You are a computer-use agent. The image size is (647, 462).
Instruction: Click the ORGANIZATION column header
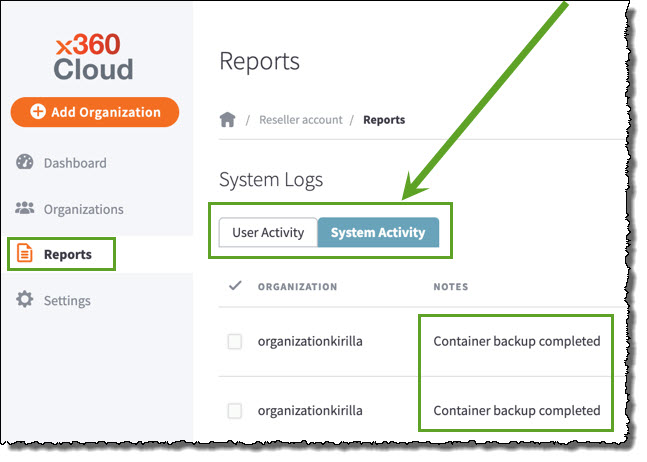[x=297, y=287]
